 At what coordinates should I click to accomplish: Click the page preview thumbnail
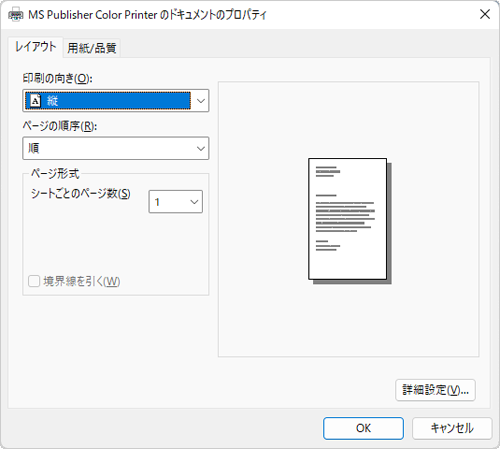tap(350, 221)
